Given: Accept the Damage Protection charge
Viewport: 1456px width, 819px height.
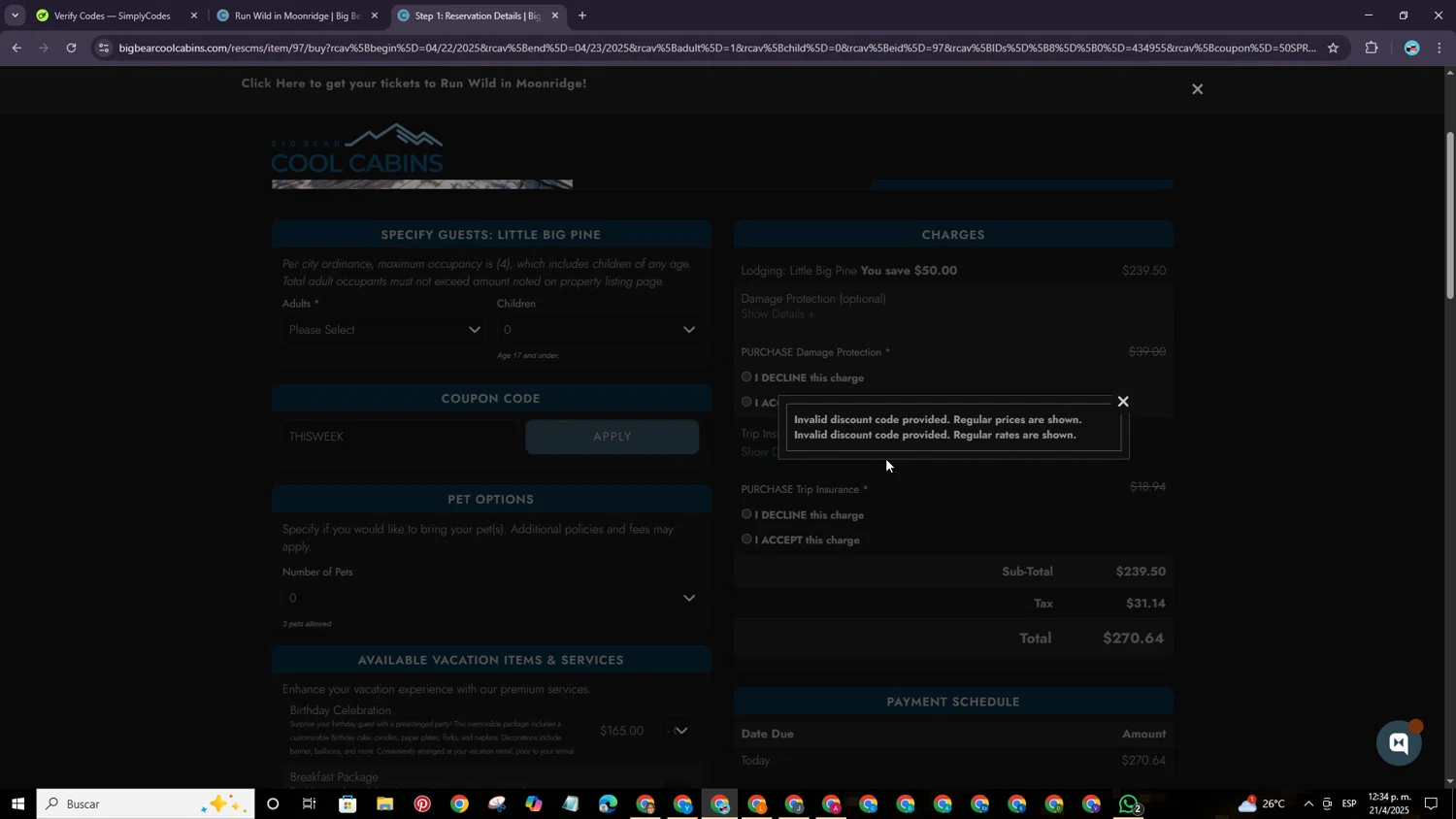Looking at the screenshot, I should tap(746, 402).
